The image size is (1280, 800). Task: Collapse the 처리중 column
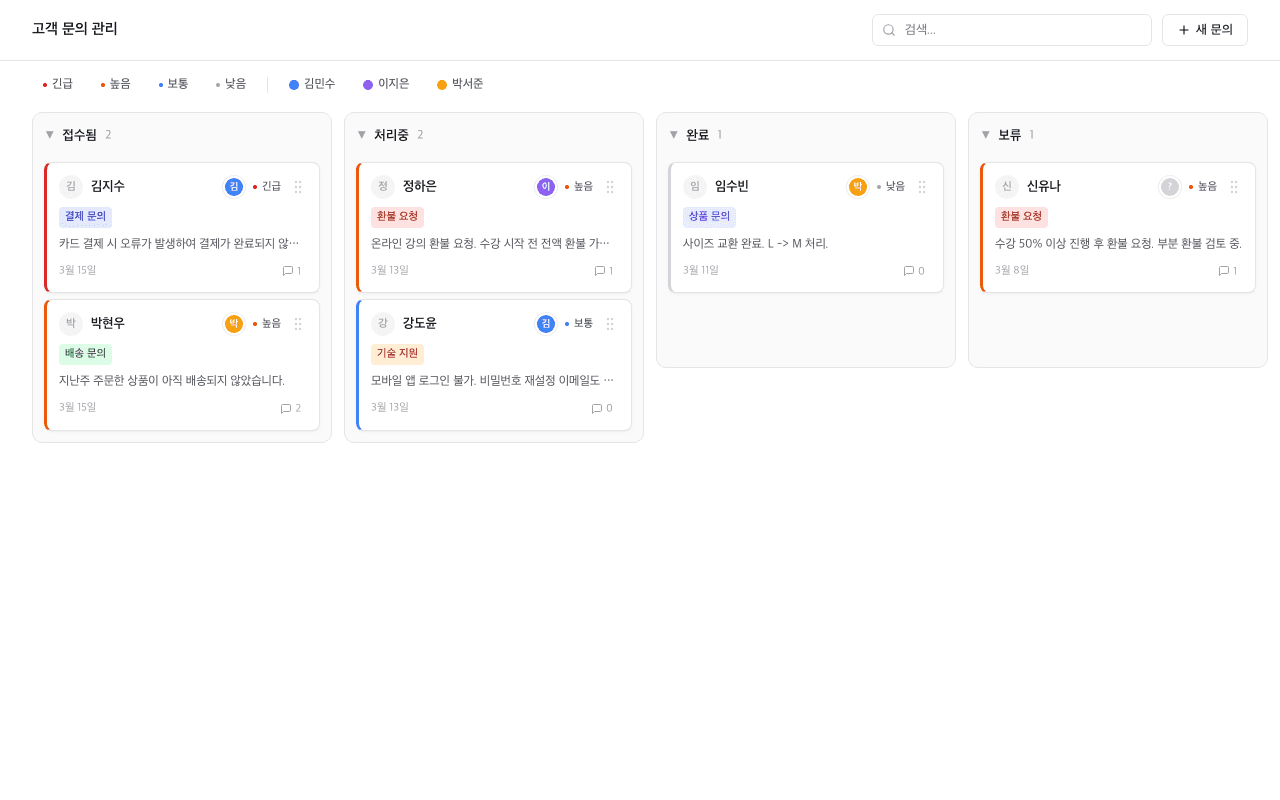360,134
